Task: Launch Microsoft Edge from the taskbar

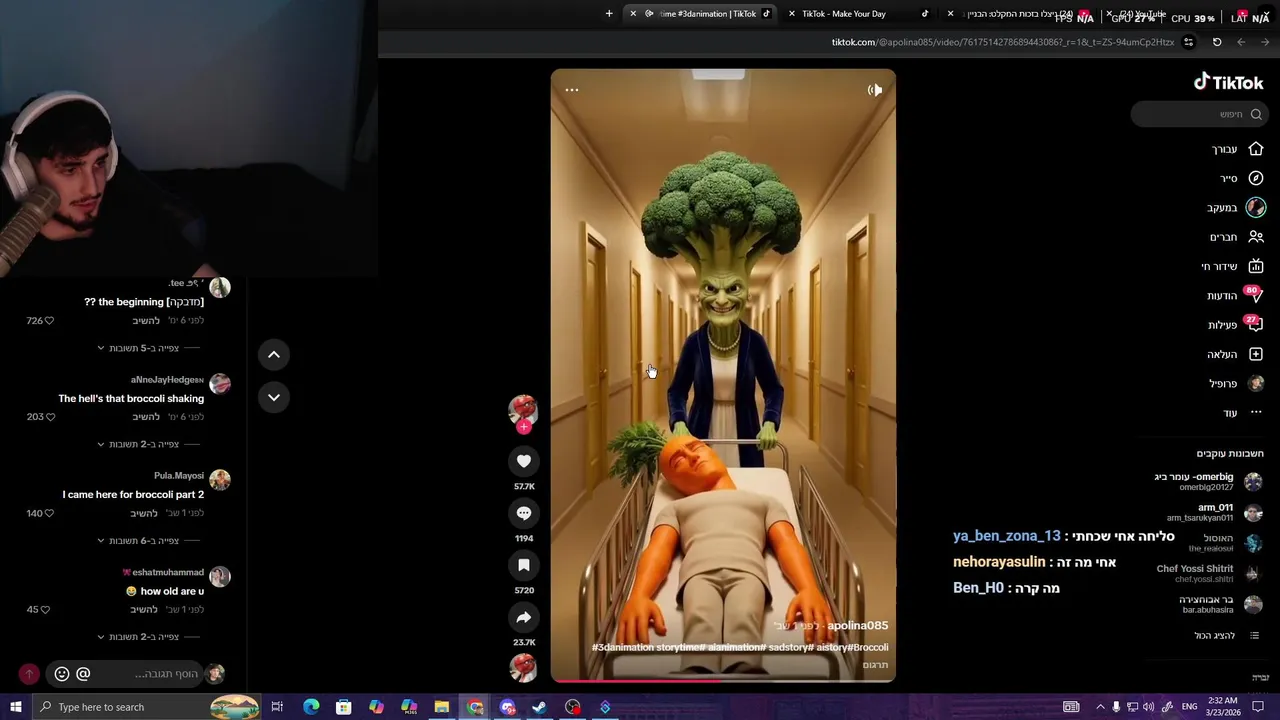Action: pyautogui.click(x=311, y=707)
